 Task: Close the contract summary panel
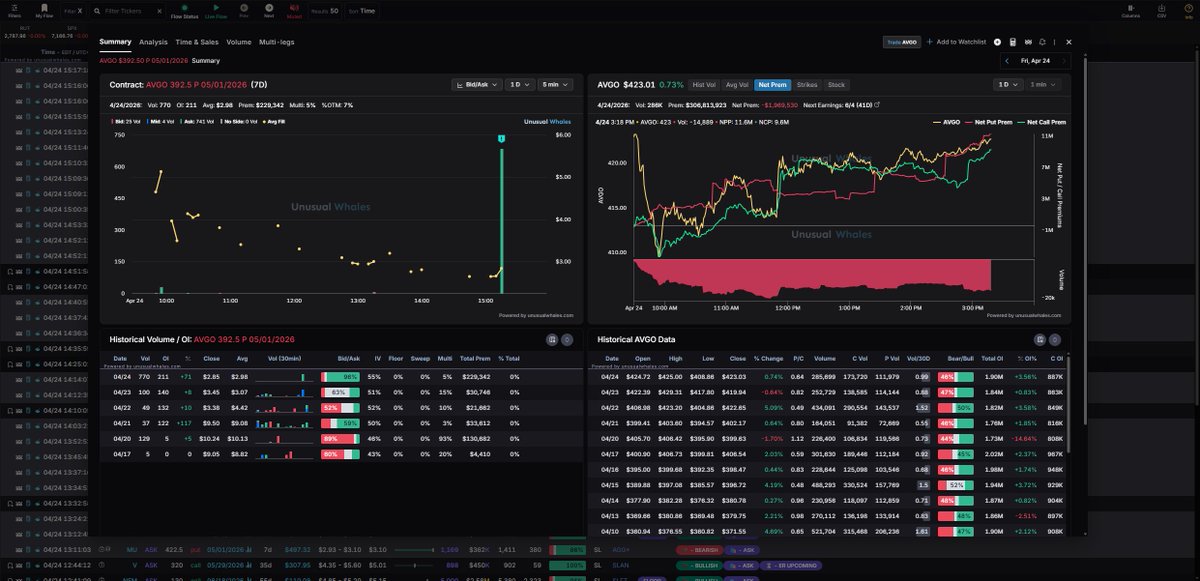click(x=1068, y=42)
